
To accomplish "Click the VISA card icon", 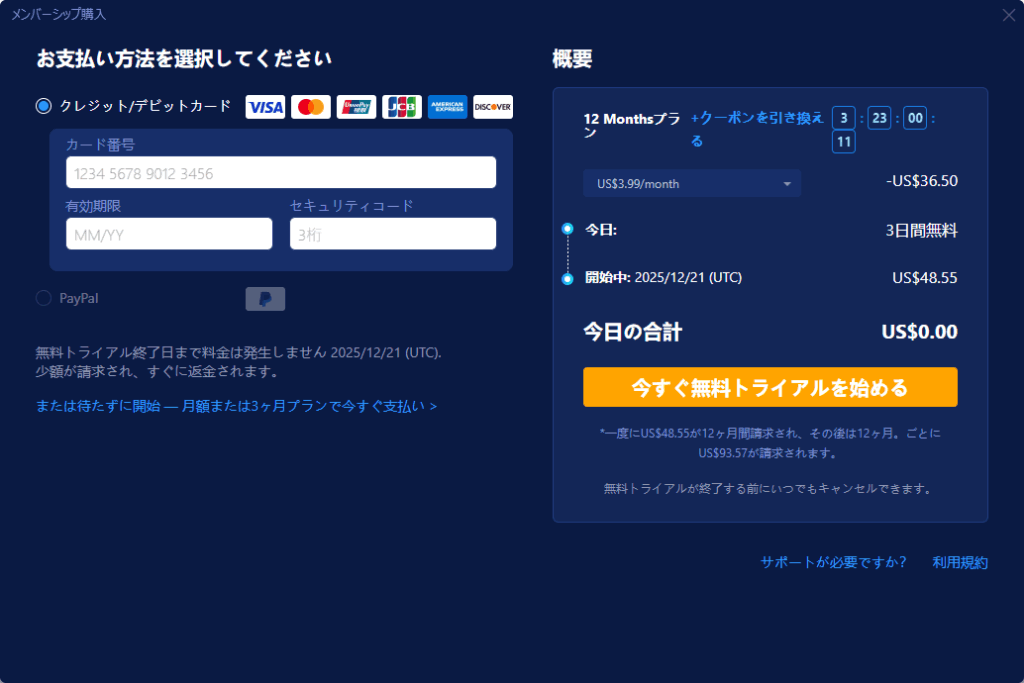I will pyautogui.click(x=265, y=107).
